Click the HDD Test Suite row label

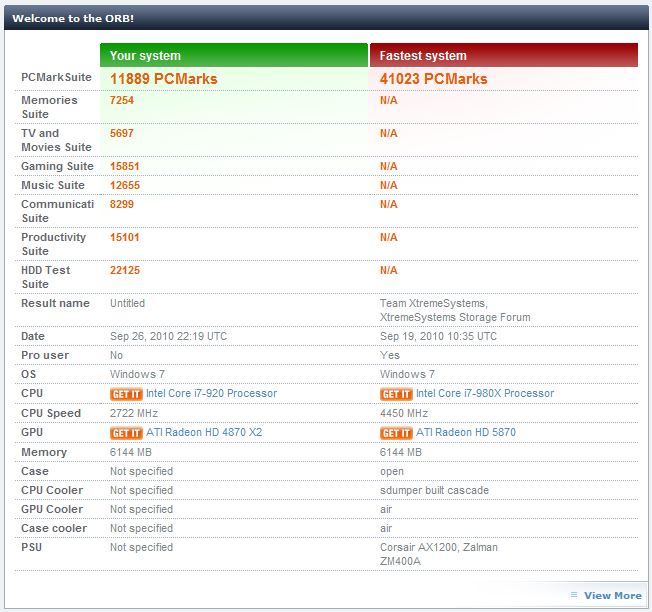pyautogui.click(x=46, y=277)
